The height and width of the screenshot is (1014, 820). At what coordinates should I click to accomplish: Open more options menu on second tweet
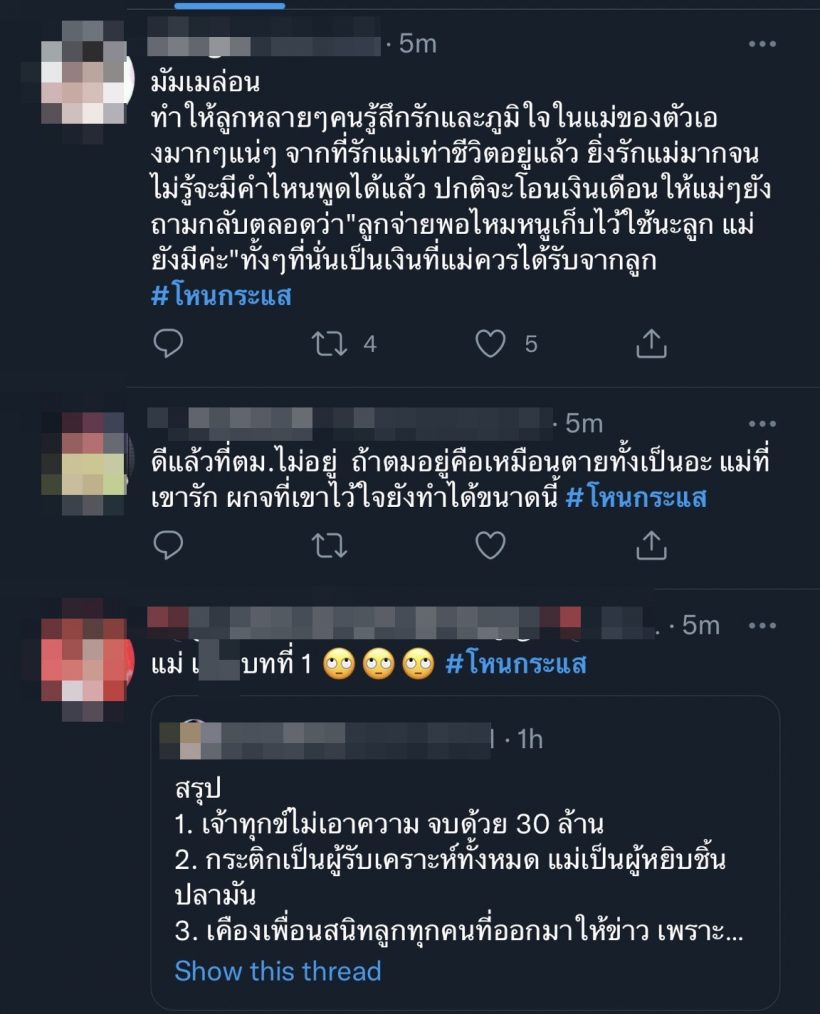pos(762,424)
